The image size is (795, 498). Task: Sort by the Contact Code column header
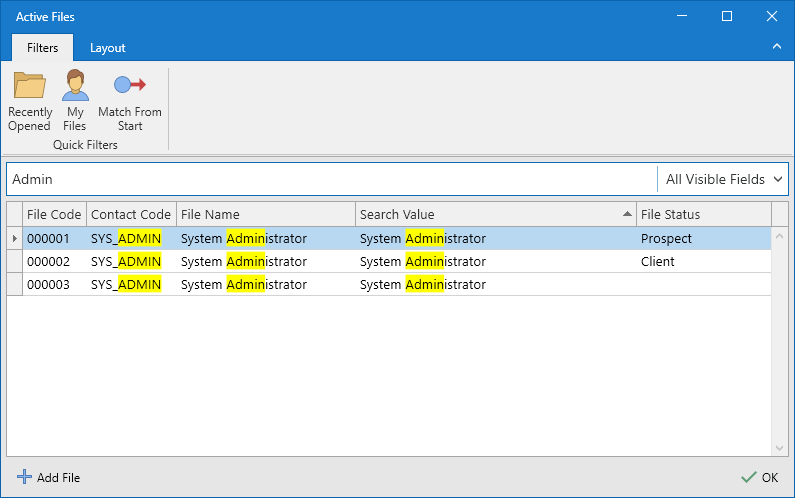131,215
